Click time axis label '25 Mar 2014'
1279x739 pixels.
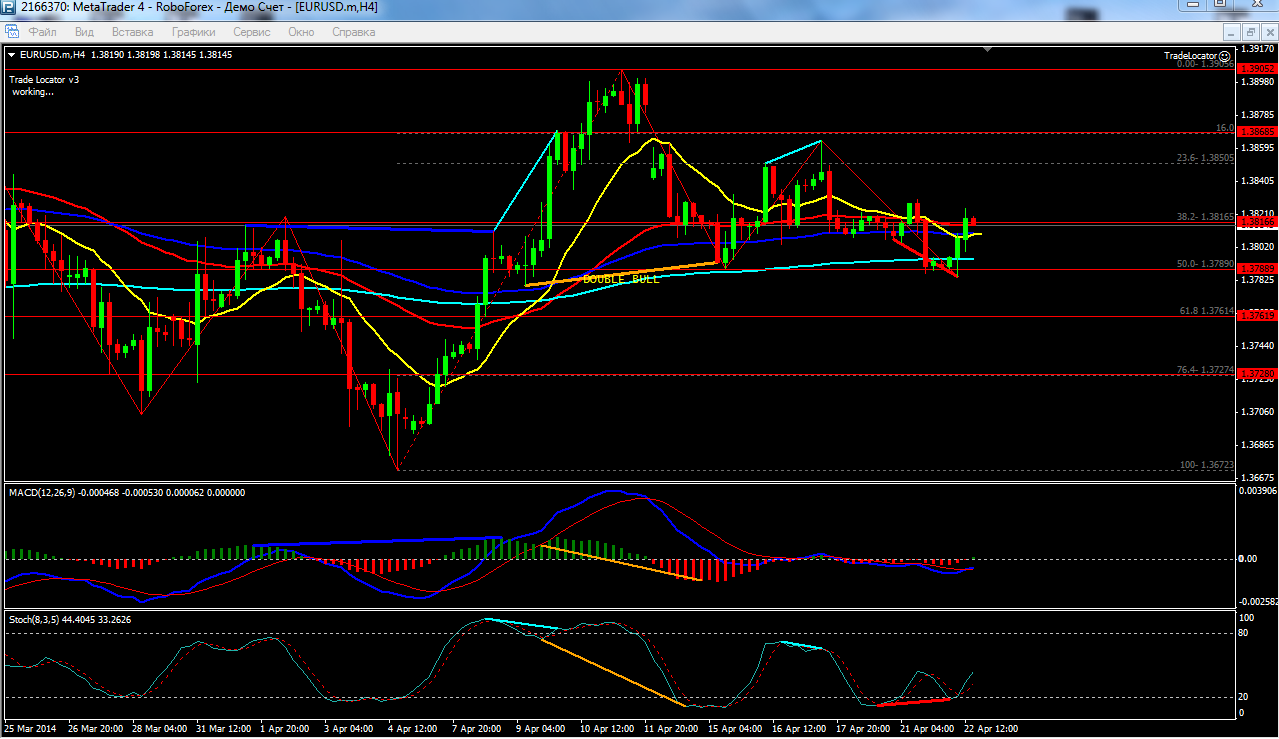[x=31, y=729]
